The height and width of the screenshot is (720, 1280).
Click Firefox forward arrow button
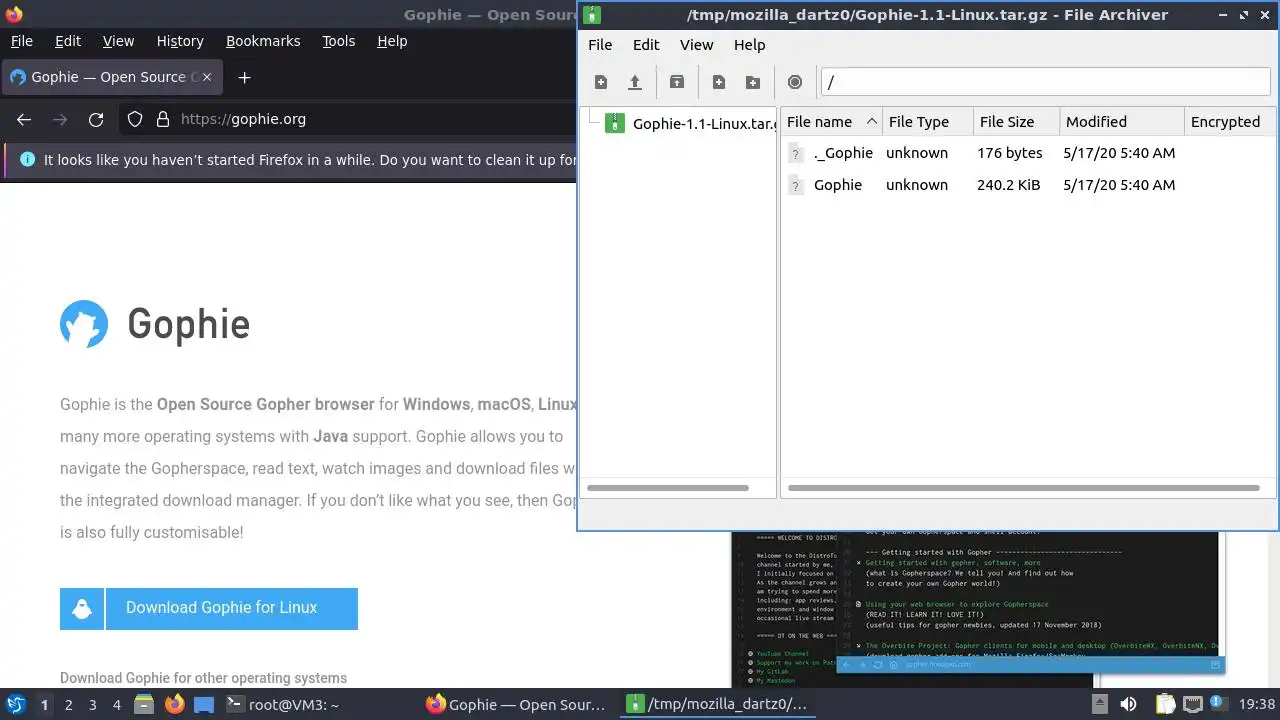click(x=60, y=119)
